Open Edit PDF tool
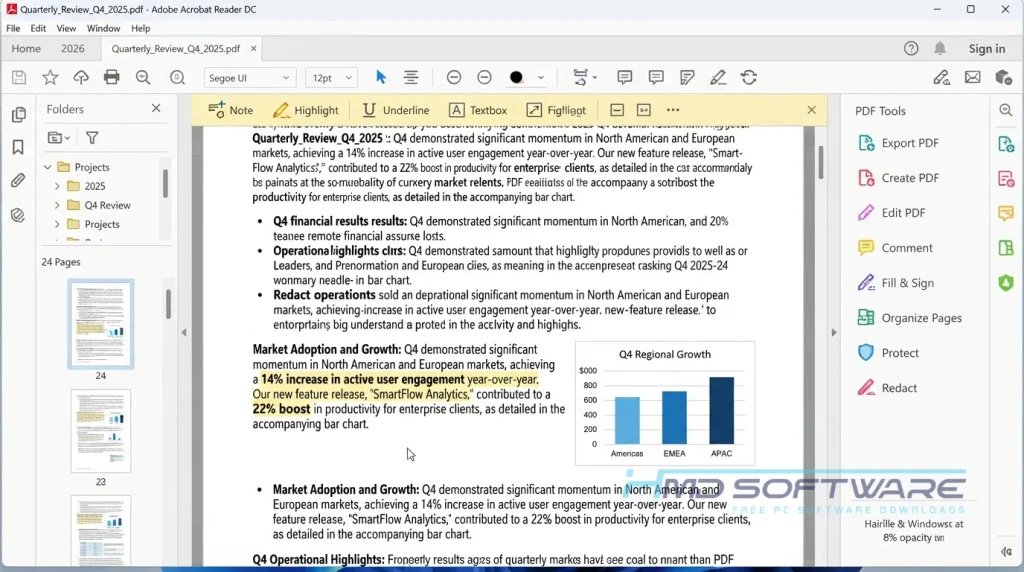This screenshot has height=572, width=1024. tap(891, 213)
